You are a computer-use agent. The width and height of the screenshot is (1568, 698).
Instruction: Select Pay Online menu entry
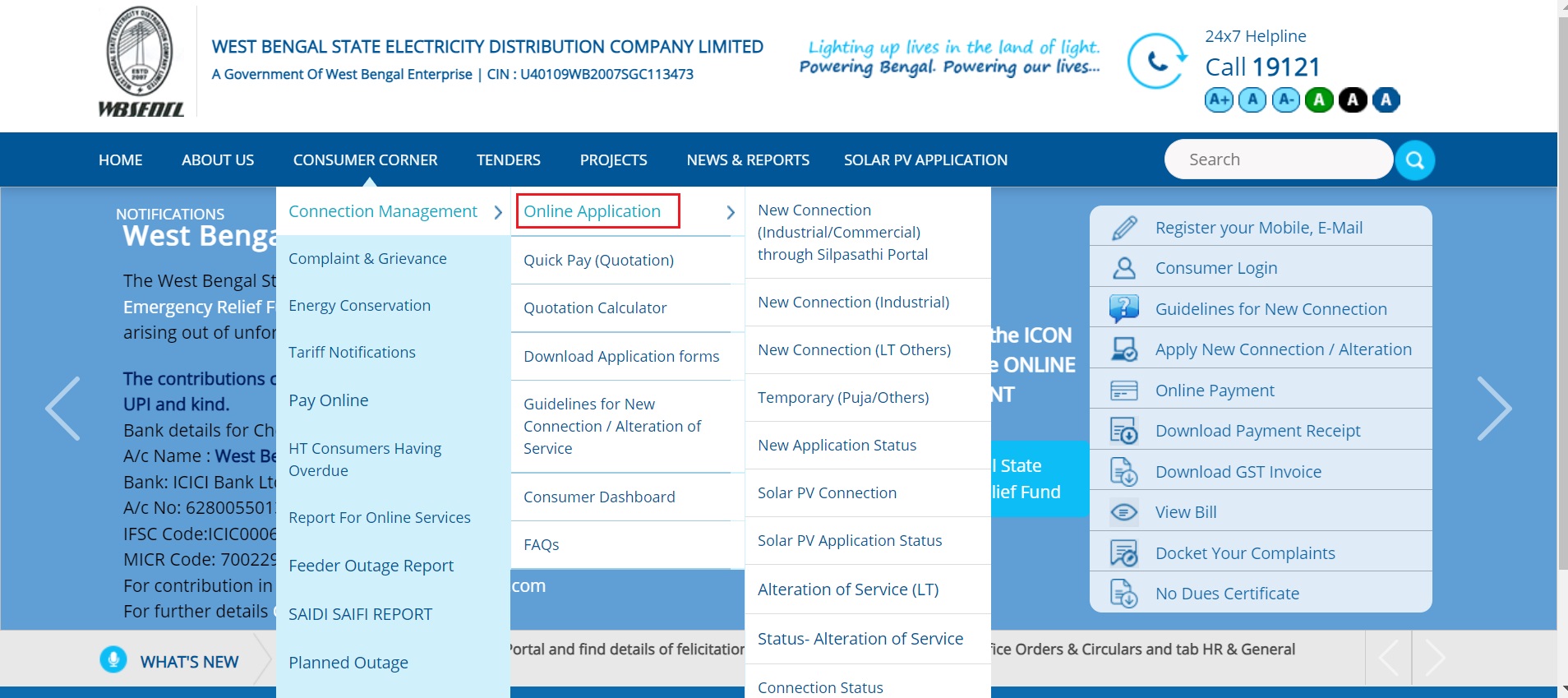coord(328,400)
